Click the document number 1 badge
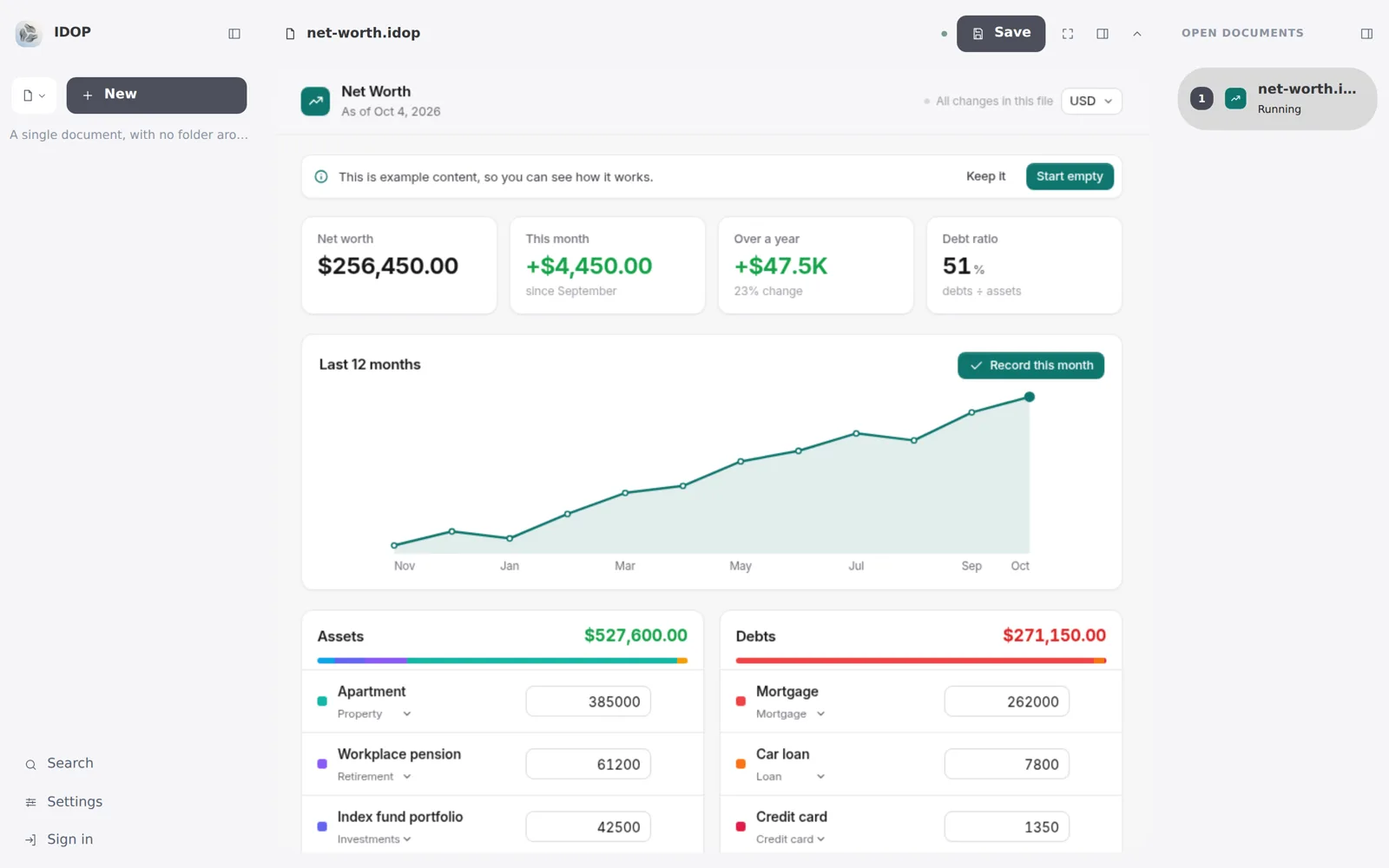This screenshot has height=868, width=1389. [1201, 99]
